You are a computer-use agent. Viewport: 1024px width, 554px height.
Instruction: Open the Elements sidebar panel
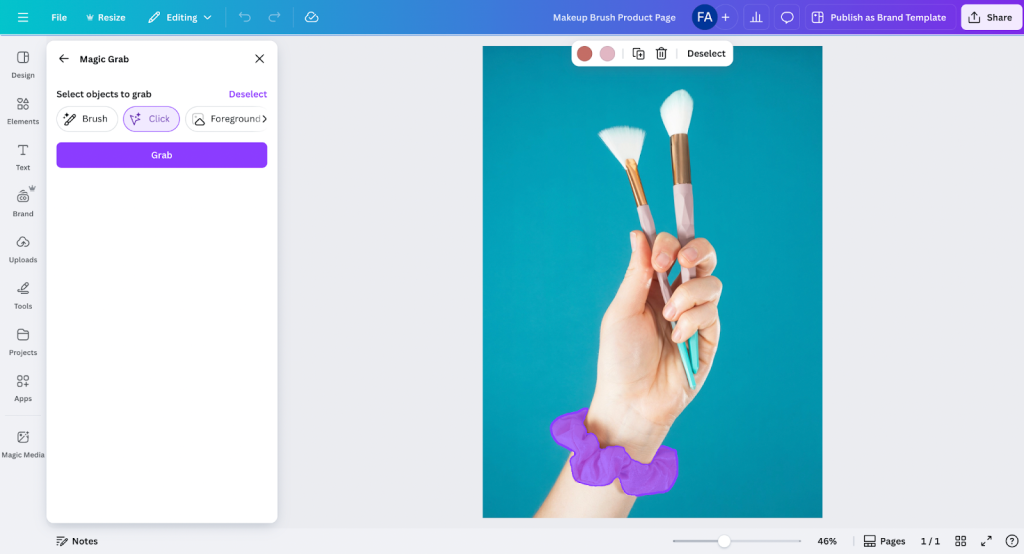(23, 110)
